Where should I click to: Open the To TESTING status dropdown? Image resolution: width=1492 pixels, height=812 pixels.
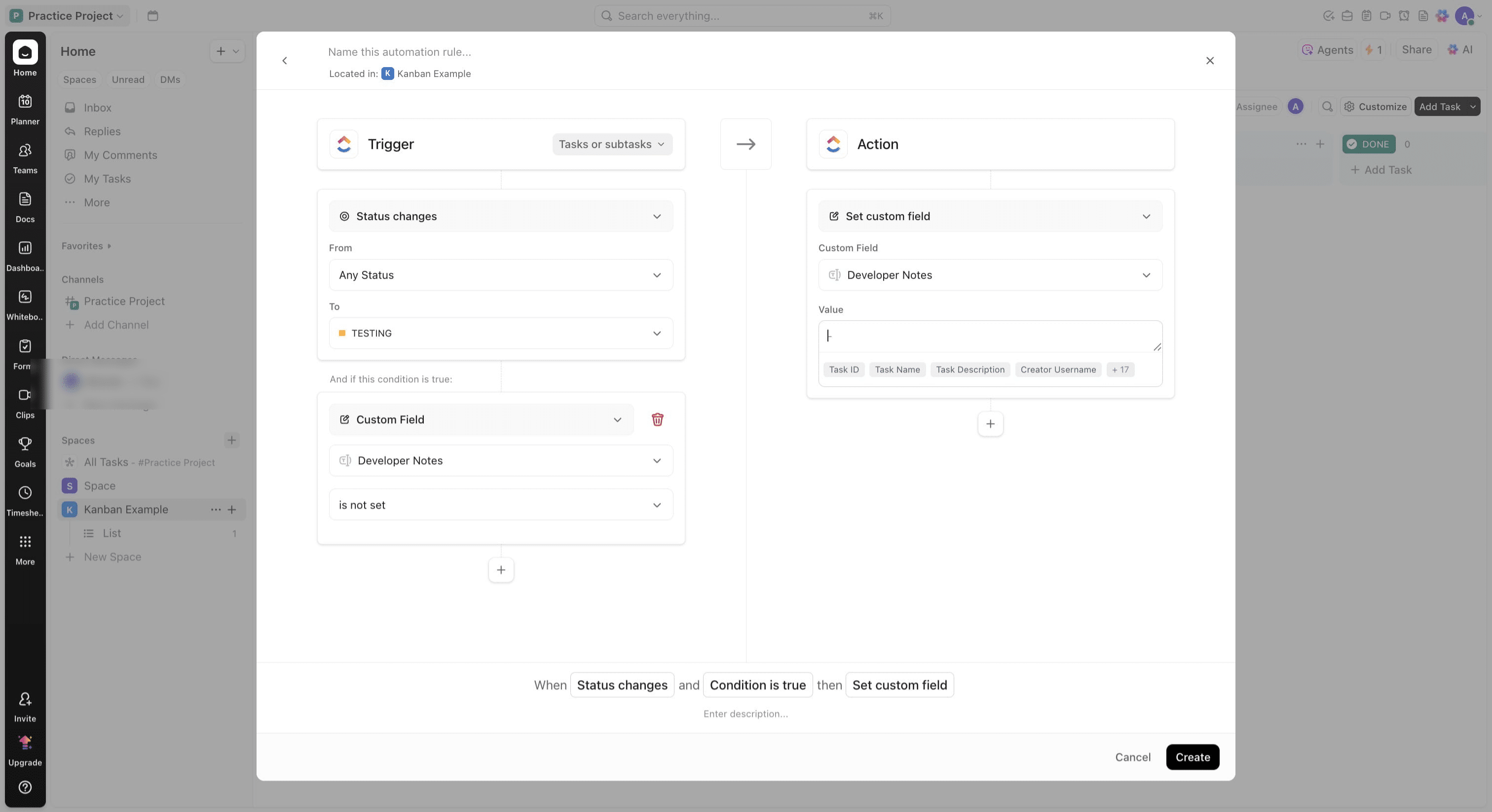(501, 333)
